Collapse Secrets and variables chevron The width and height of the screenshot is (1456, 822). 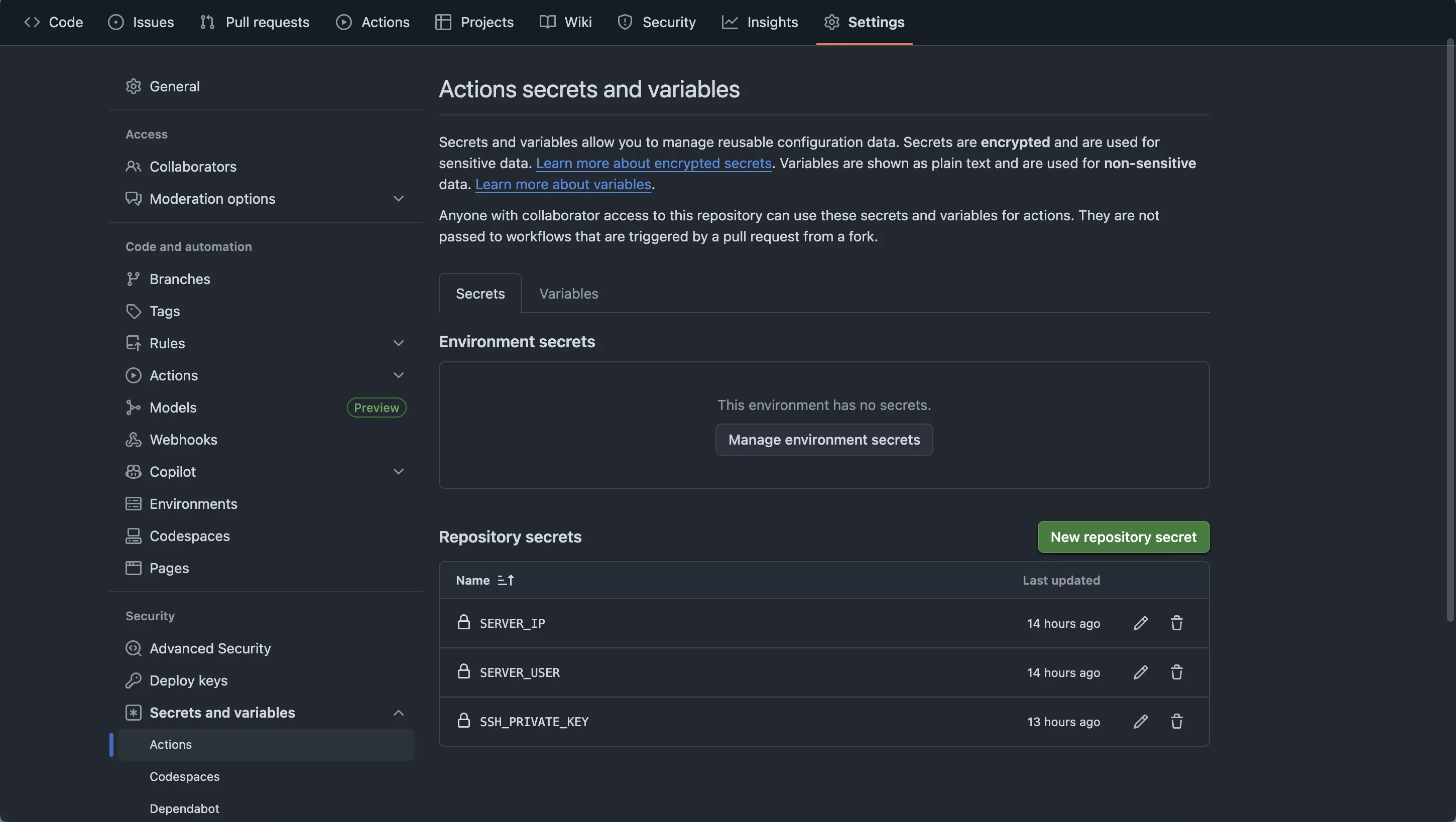[x=399, y=713]
